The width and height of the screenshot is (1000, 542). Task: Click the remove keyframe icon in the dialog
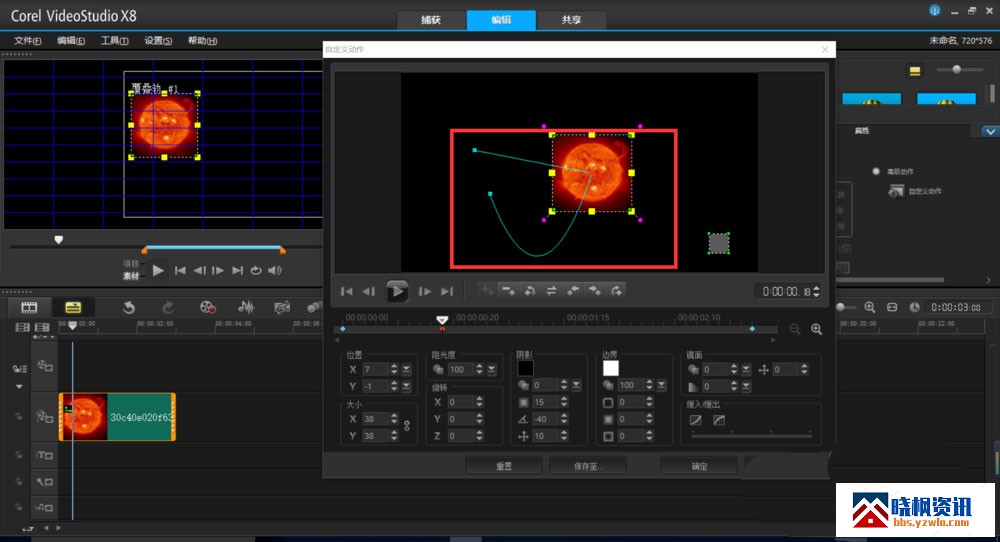point(508,291)
